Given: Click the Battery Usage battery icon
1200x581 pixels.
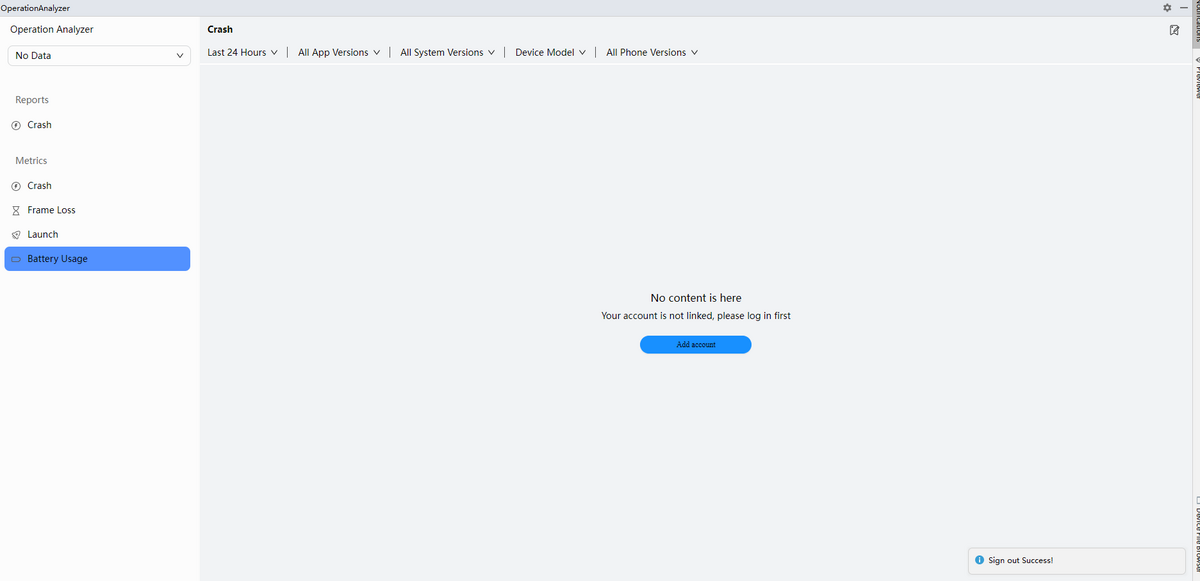Looking at the screenshot, I should pyautogui.click(x=15, y=259).
